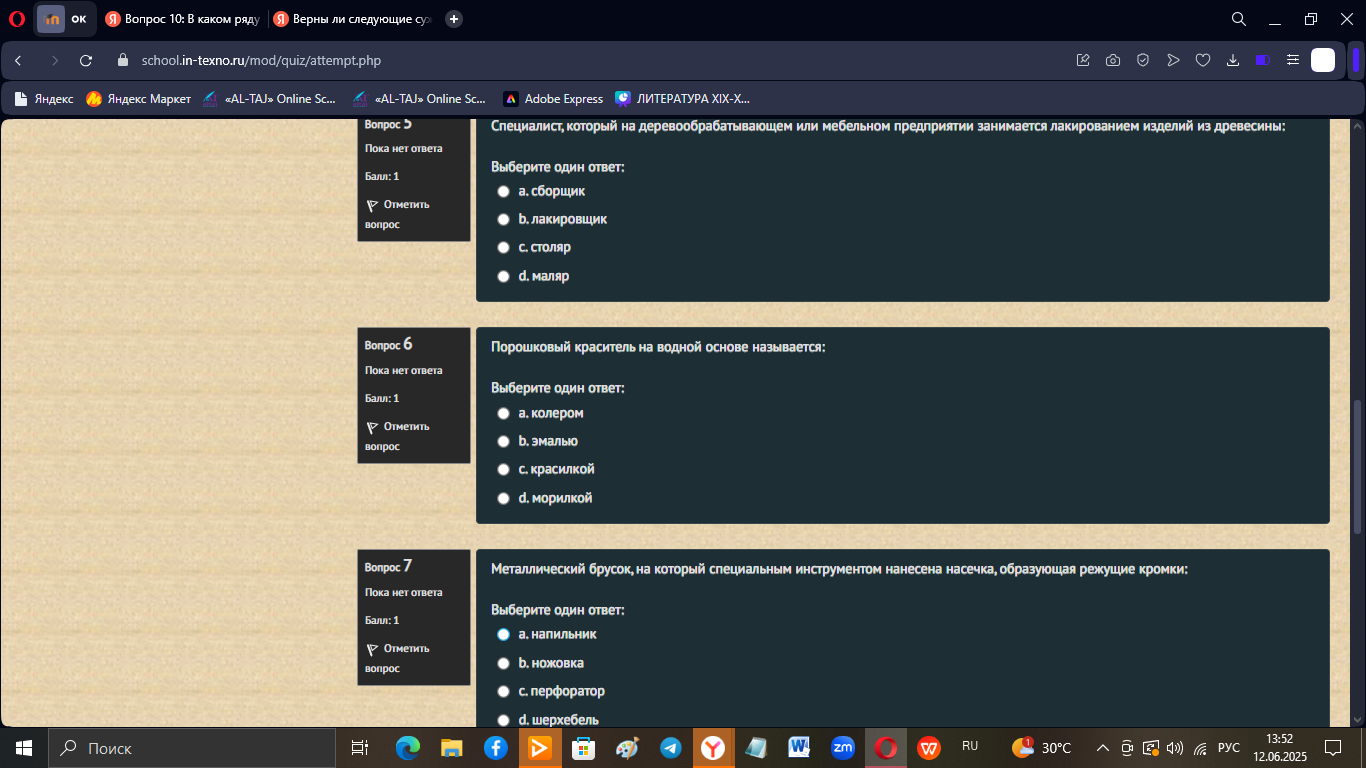Screen dimensions: 1366x768
Task: Click the Windows taskbar Поиск search box
Action: [192, 748]
